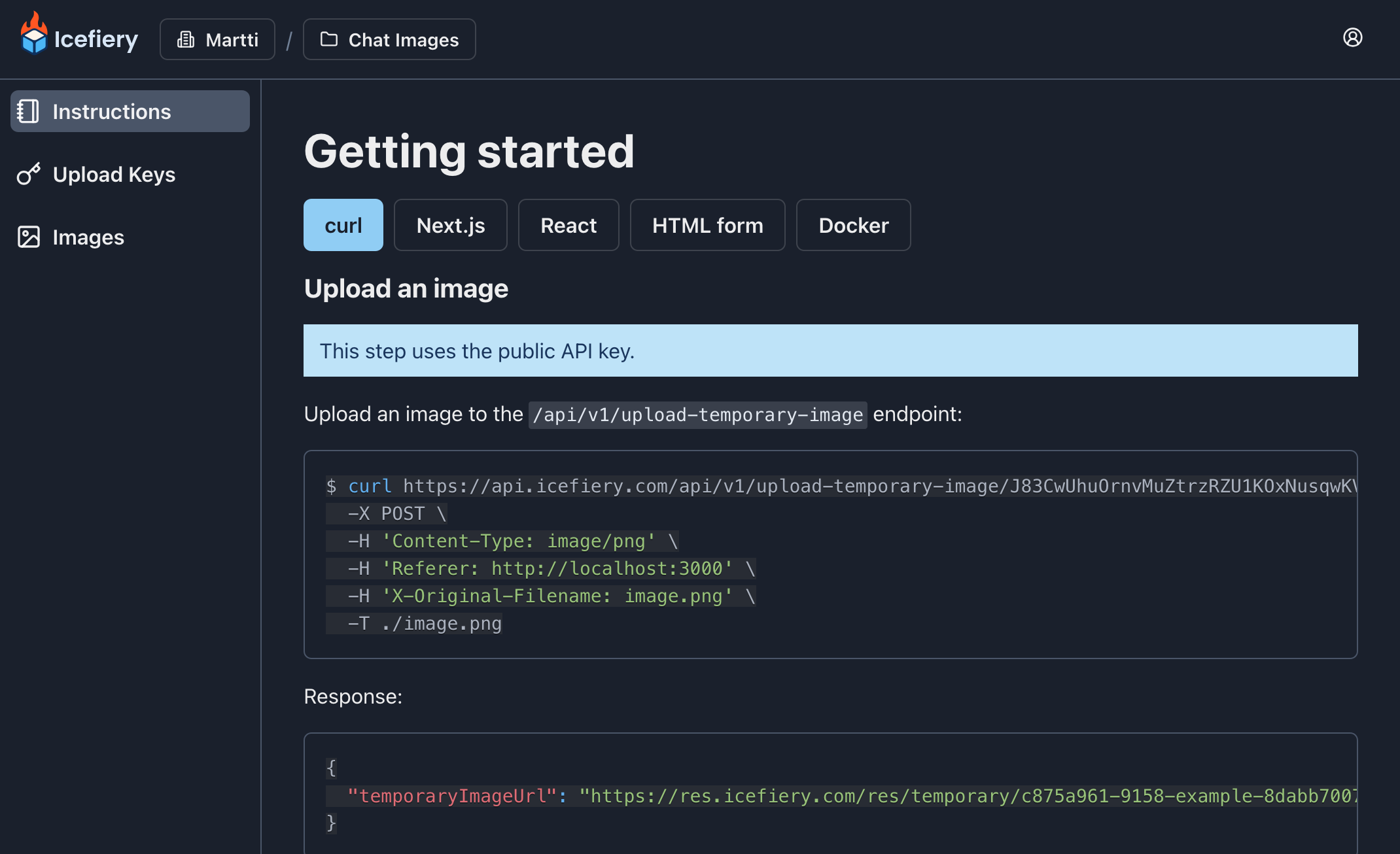Image resolution: width=1400 pixels, height=854 pixels.
Task: Click the Content-Type: image/png header line
Action: click(x=502, y=541)
